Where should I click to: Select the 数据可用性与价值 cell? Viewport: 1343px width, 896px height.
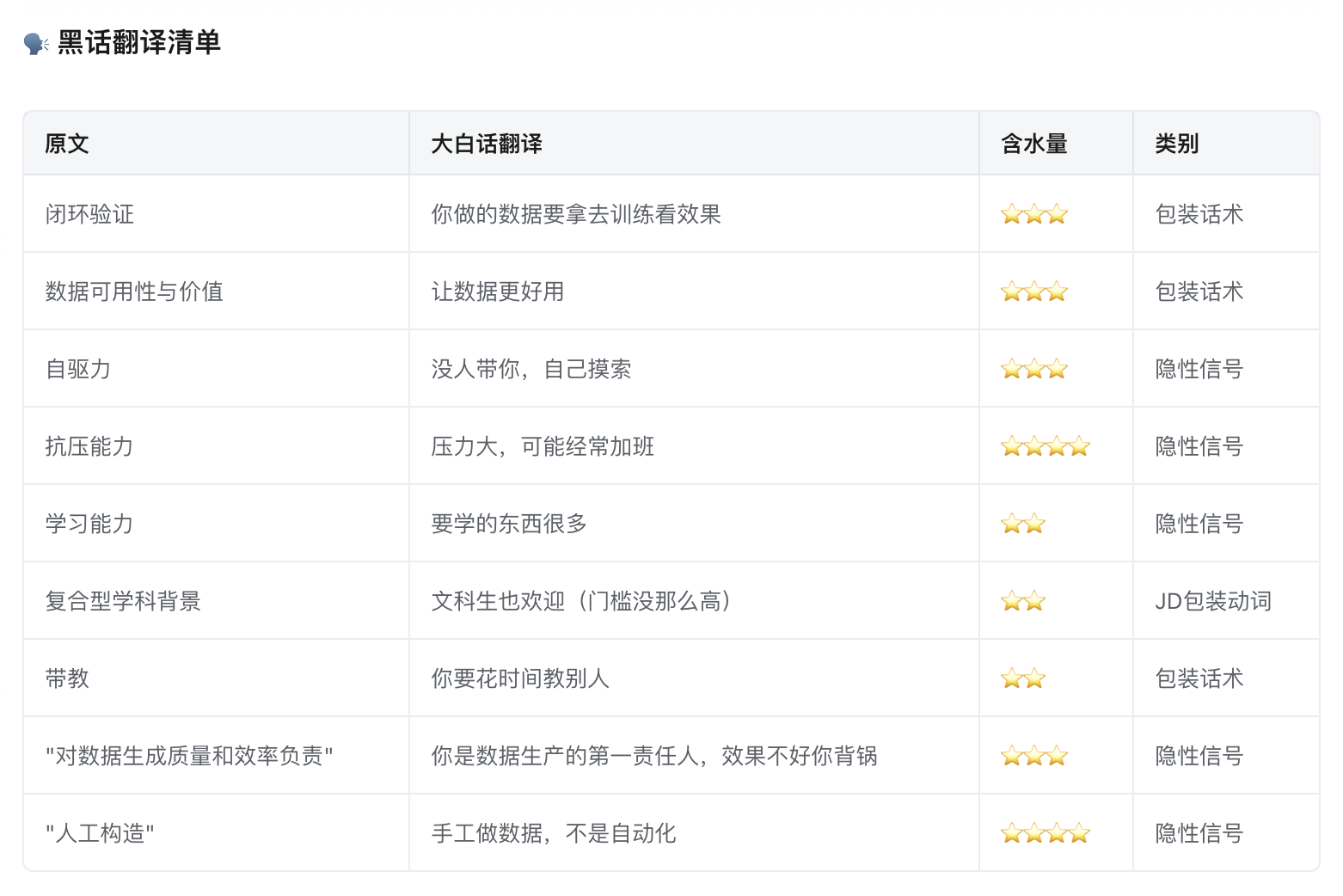pyautogui.click(x=134, y=292)
